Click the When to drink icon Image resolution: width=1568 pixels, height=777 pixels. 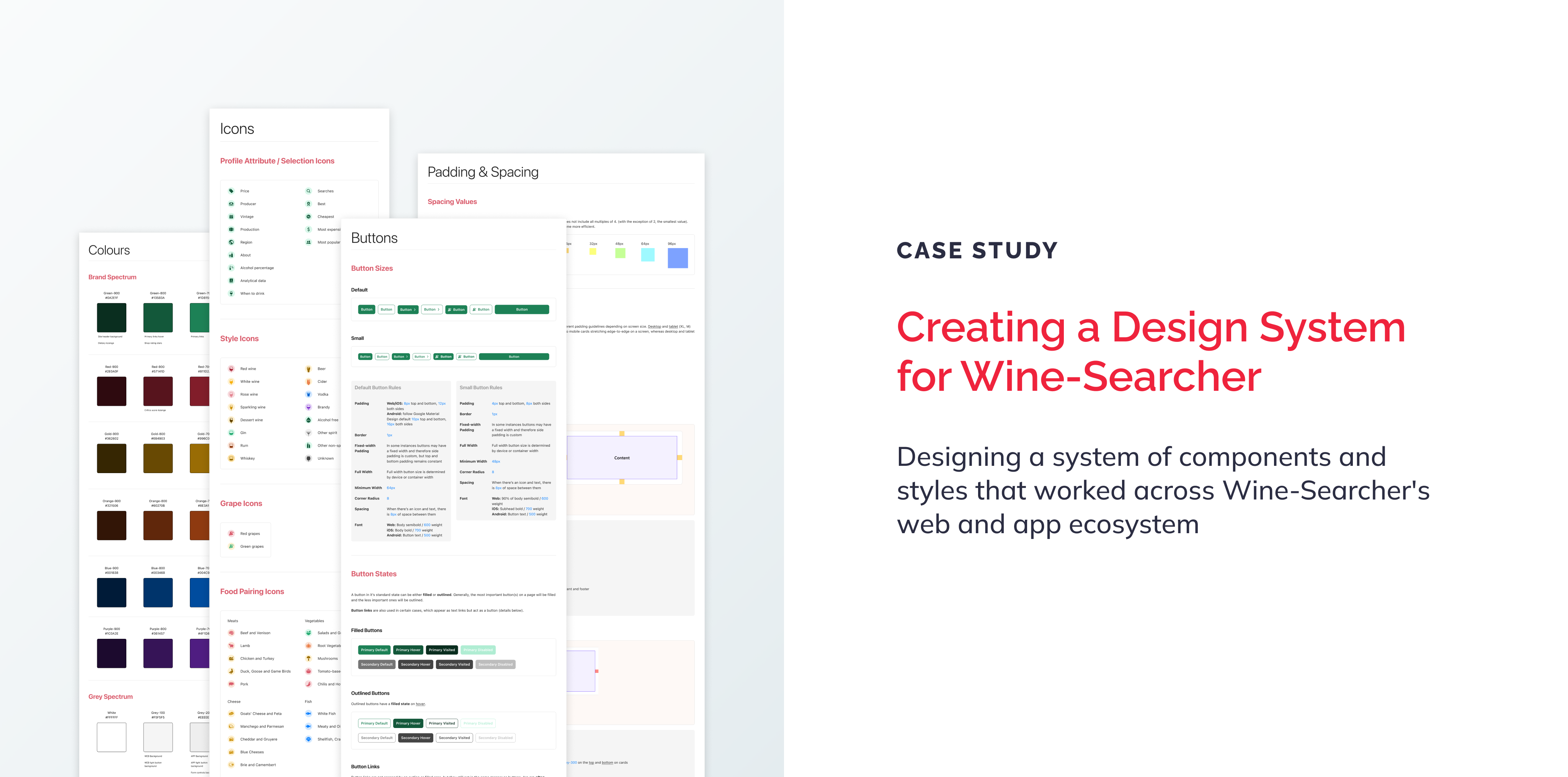[231, 293]
